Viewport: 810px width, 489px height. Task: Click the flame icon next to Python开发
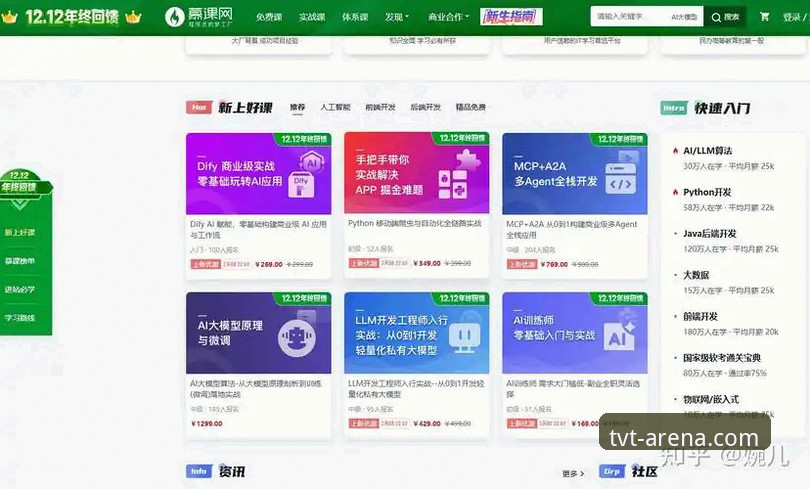coord(675,192)
